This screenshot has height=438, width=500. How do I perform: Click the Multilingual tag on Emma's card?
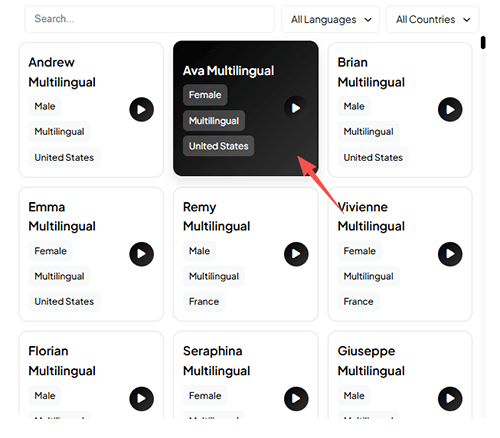pos(59,276)
